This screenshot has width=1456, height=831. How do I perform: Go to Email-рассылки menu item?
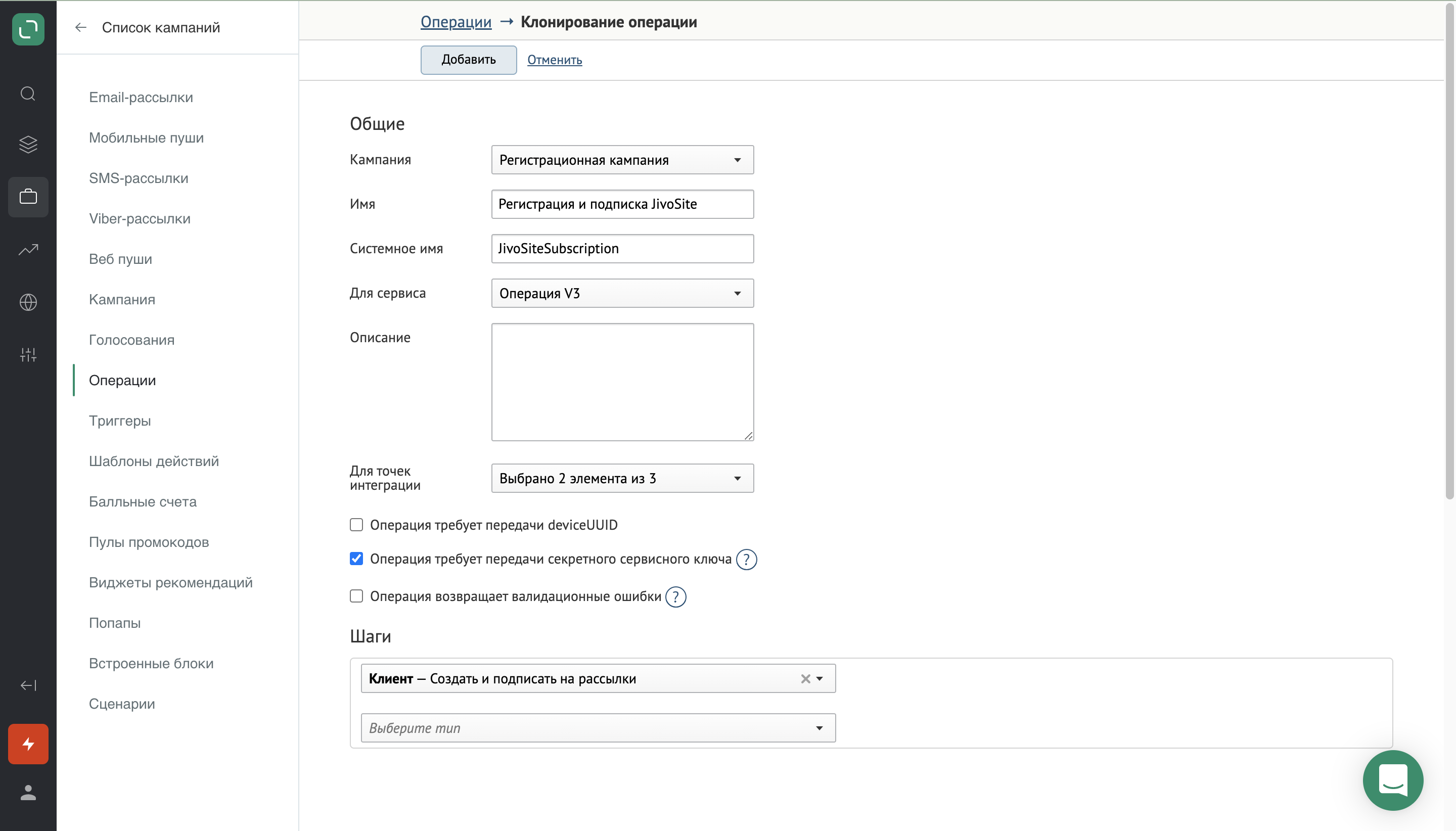coord(141,97)
